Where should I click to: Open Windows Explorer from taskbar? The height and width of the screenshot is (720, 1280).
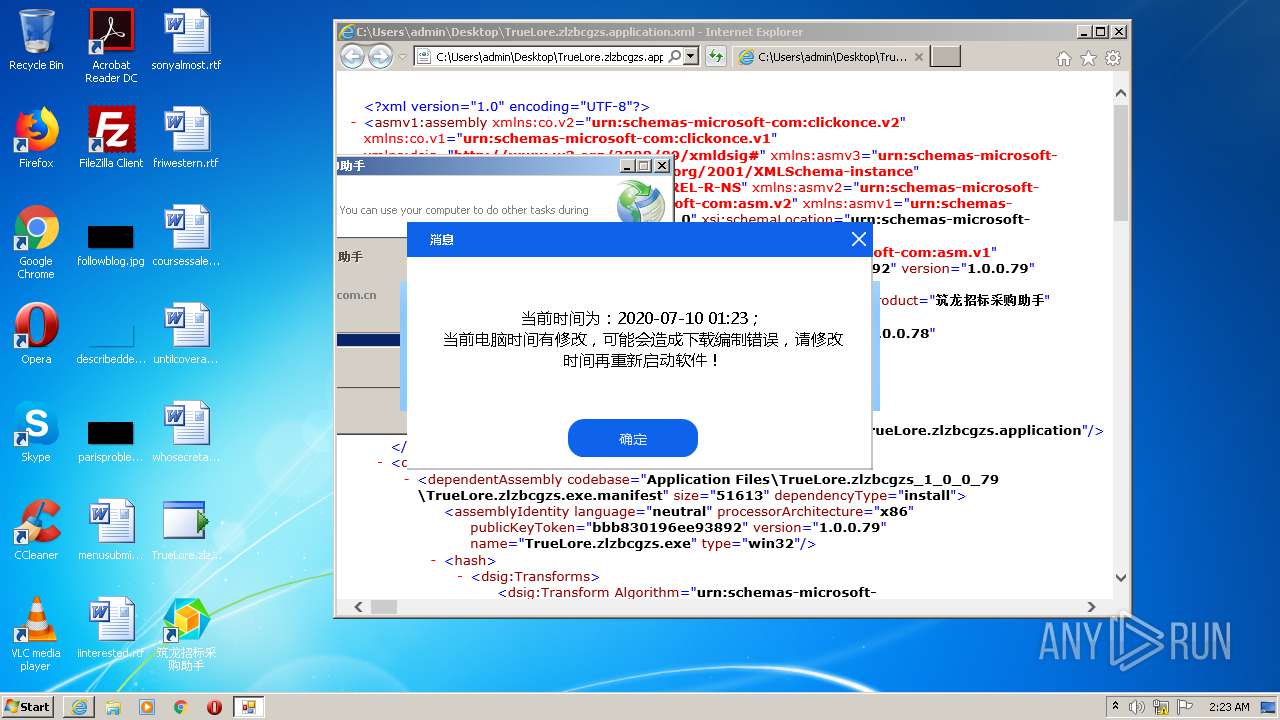pyautogui.click(x=113, y=706)
